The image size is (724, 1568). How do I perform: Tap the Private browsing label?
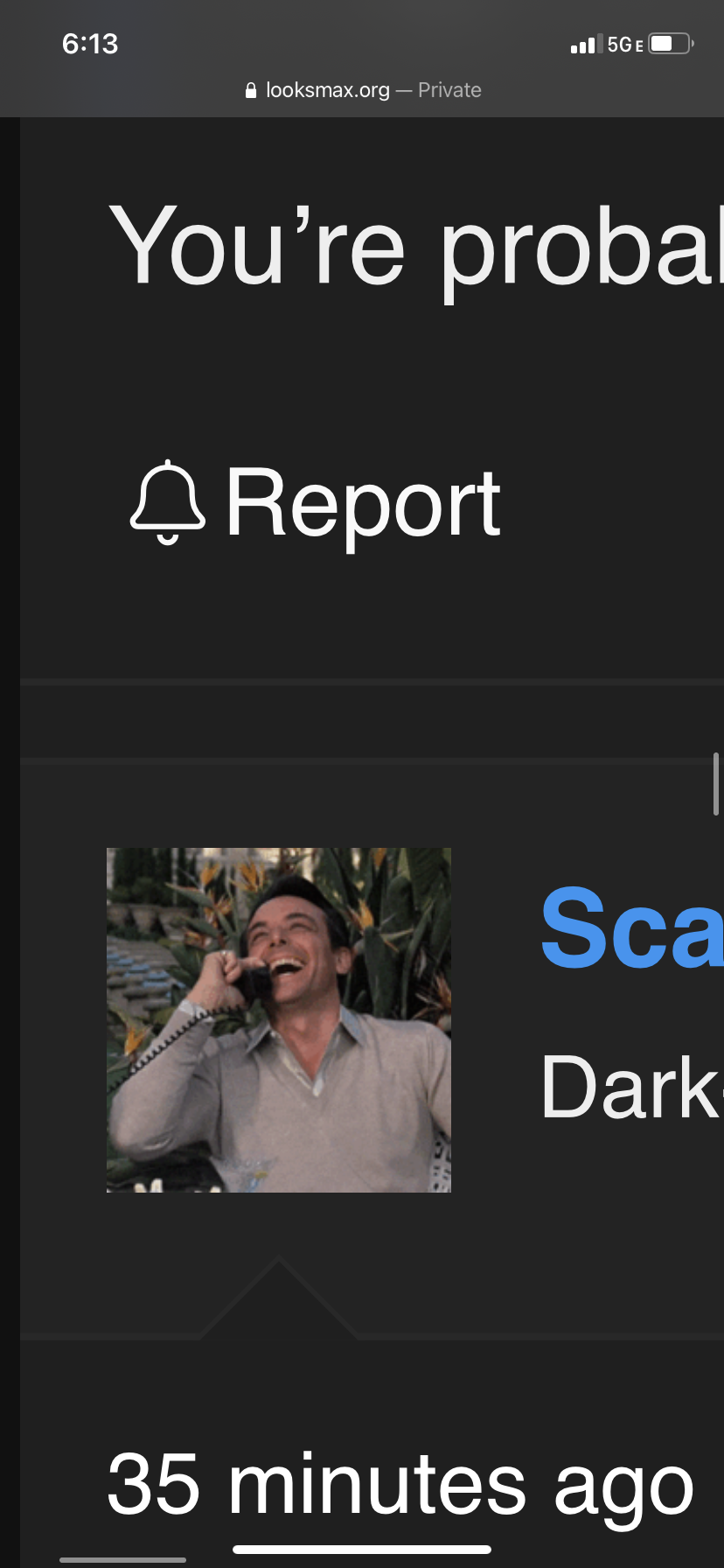click(x=449, y=90)
